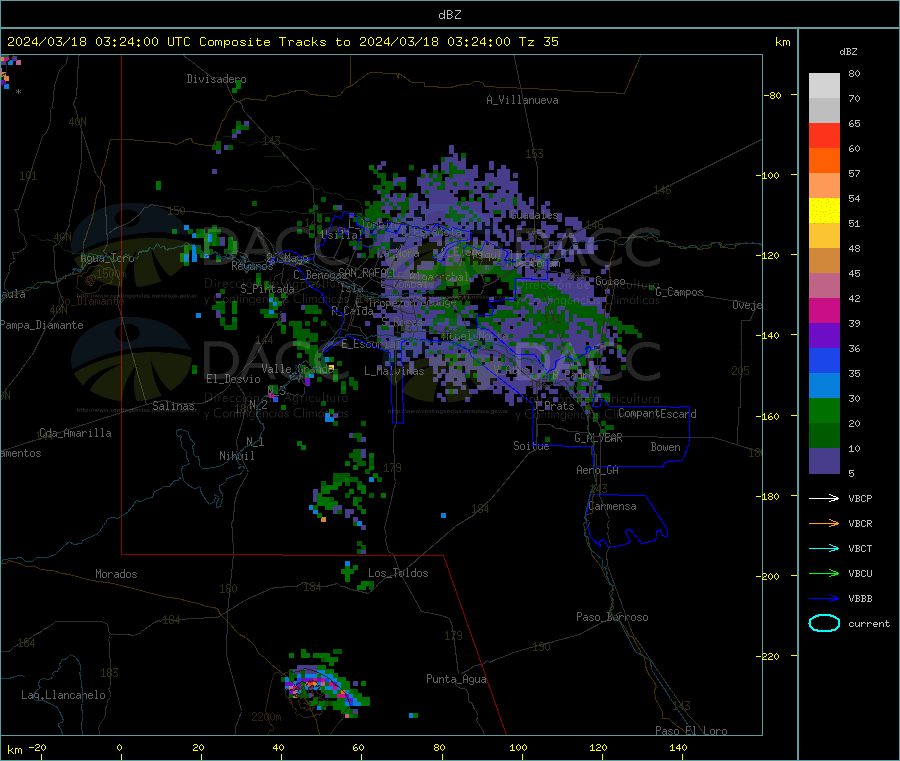Select the red swatch between 65 and 60
This screenshot has width=900, height=761.
824,135
